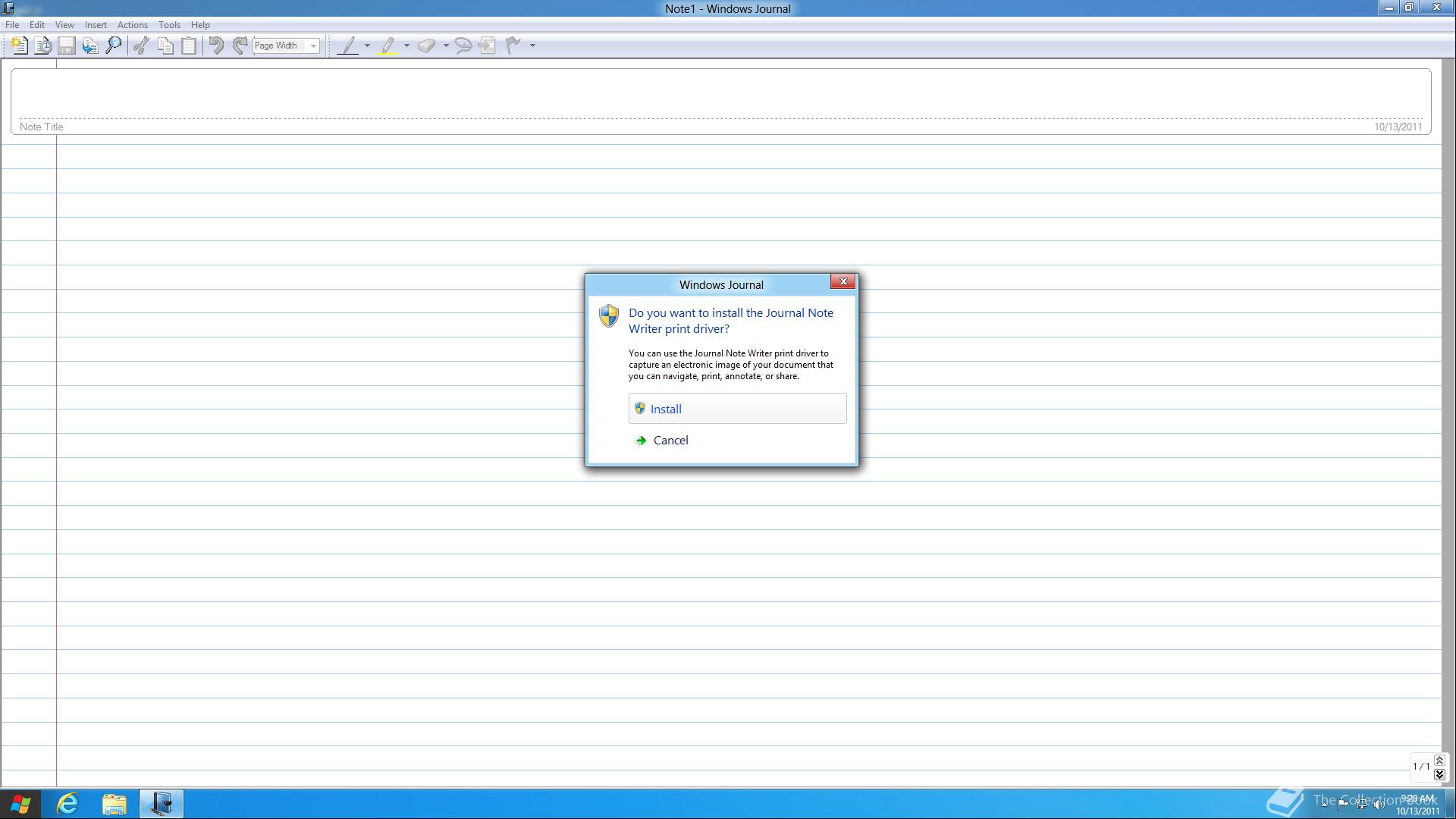The image size is (1456, 819).
Task: Click the Note Title field
Action: [682, 99]
